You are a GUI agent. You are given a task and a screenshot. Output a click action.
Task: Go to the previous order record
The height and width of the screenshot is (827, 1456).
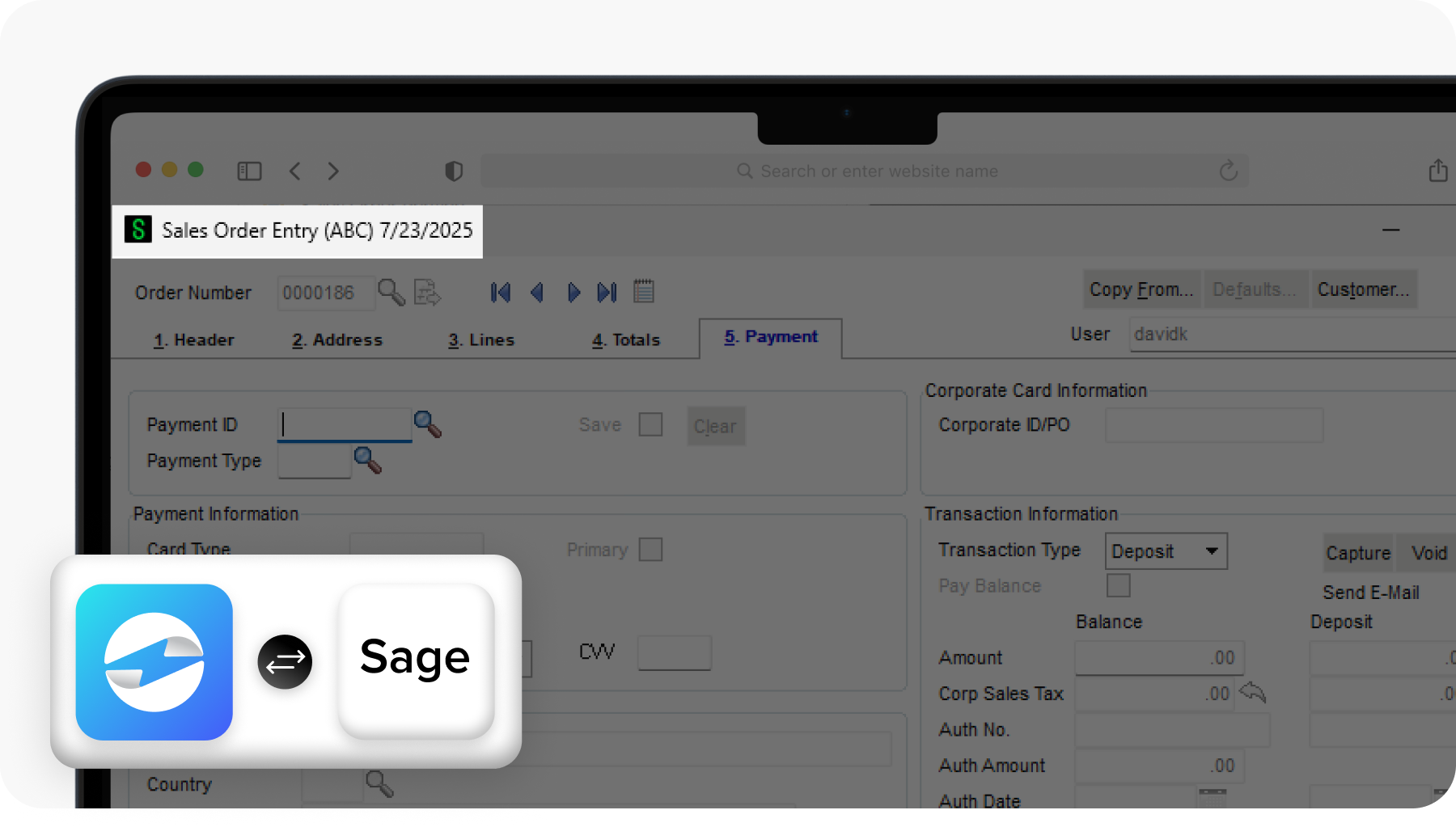pos(537,292)
